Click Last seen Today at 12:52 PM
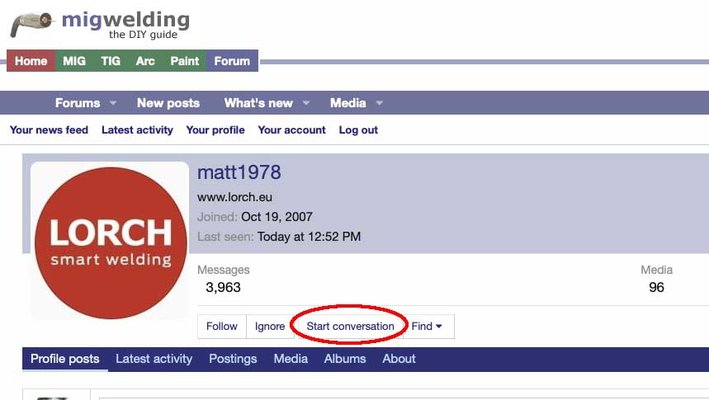The height and width of the screenshot is (400, 709). pos(279,236)
